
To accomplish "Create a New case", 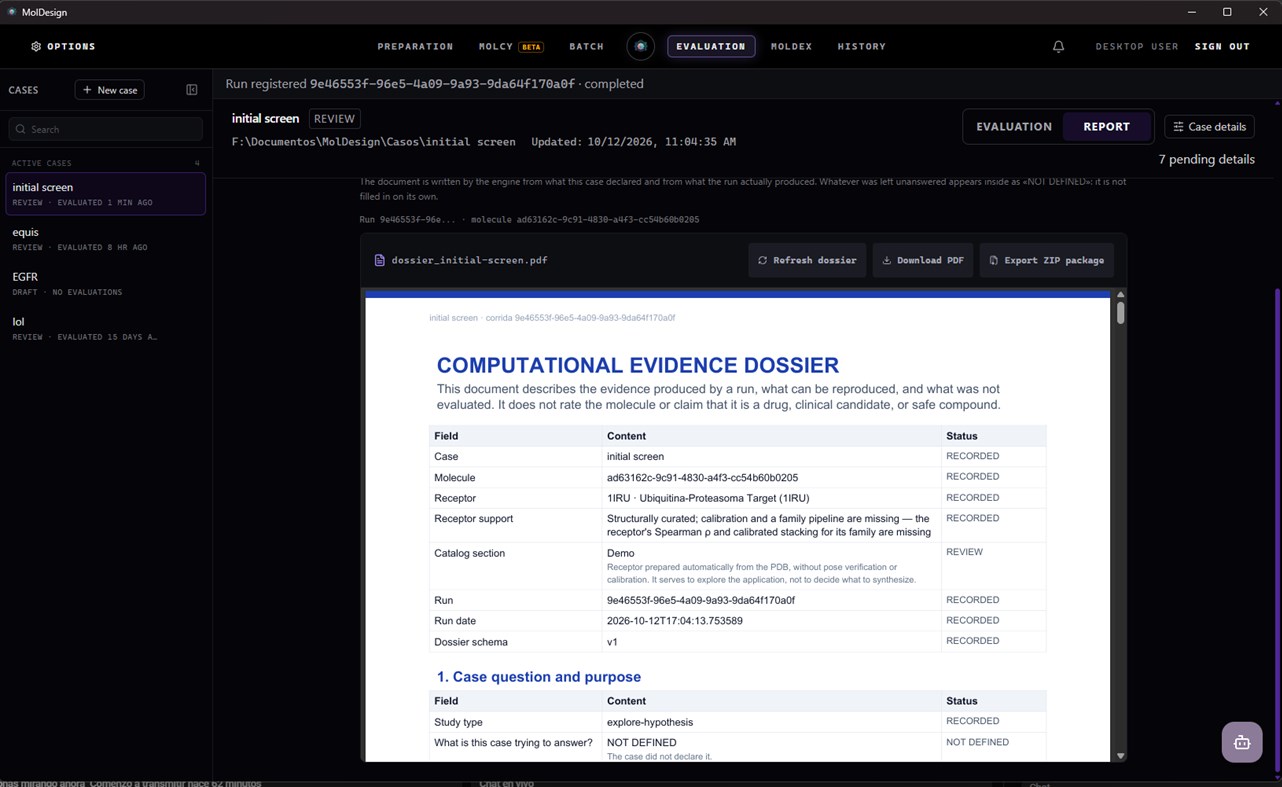I will [x=110, y=90].
